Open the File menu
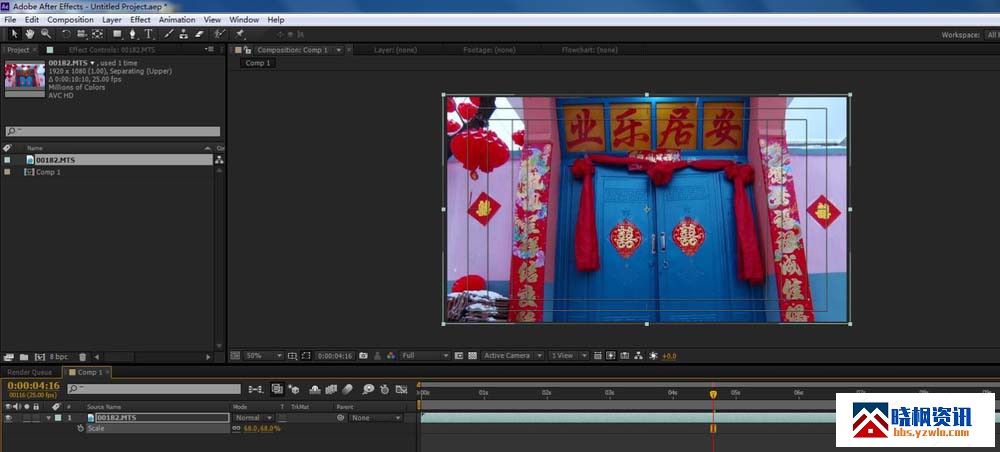This screenshot has height=452, width=1000. (10, 20)
